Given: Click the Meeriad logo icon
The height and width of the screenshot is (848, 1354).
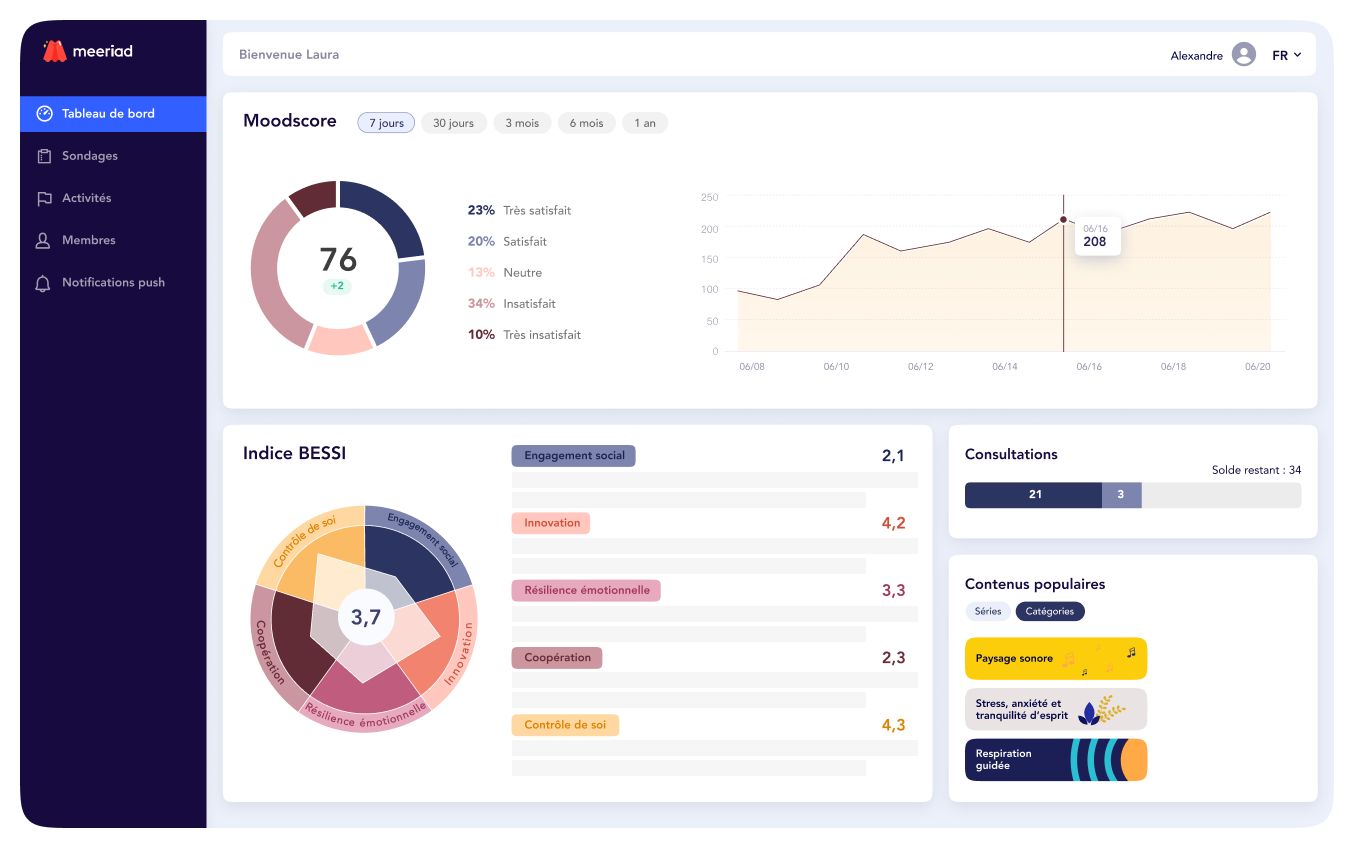Looking at the screenshot, I should pos(54,51).
